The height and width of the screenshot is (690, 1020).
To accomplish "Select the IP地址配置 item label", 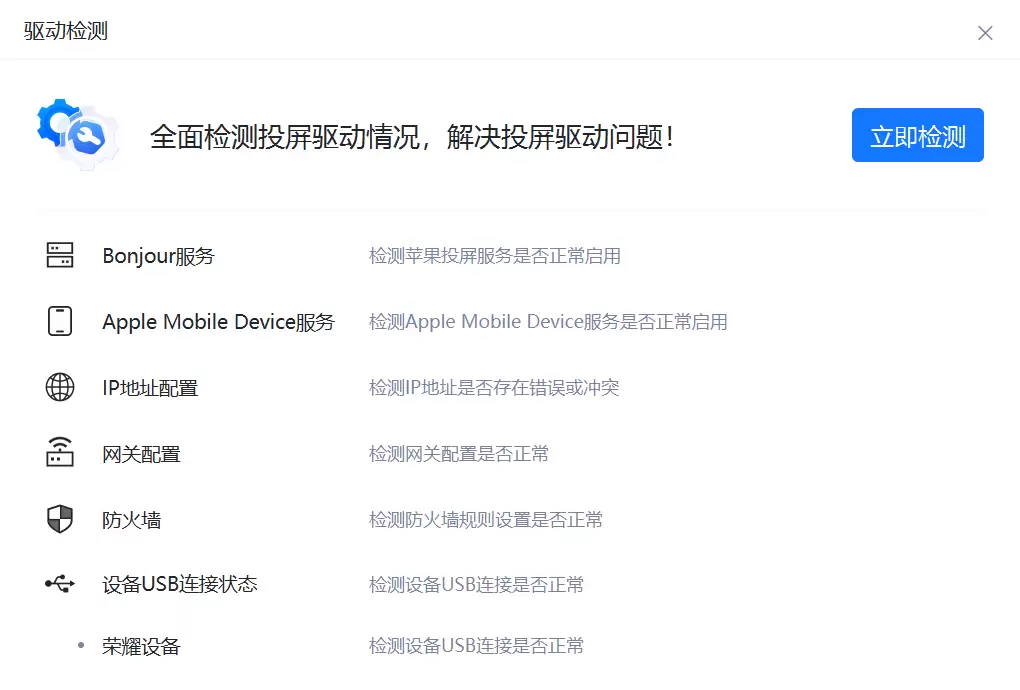I will [x=150, y=388].
